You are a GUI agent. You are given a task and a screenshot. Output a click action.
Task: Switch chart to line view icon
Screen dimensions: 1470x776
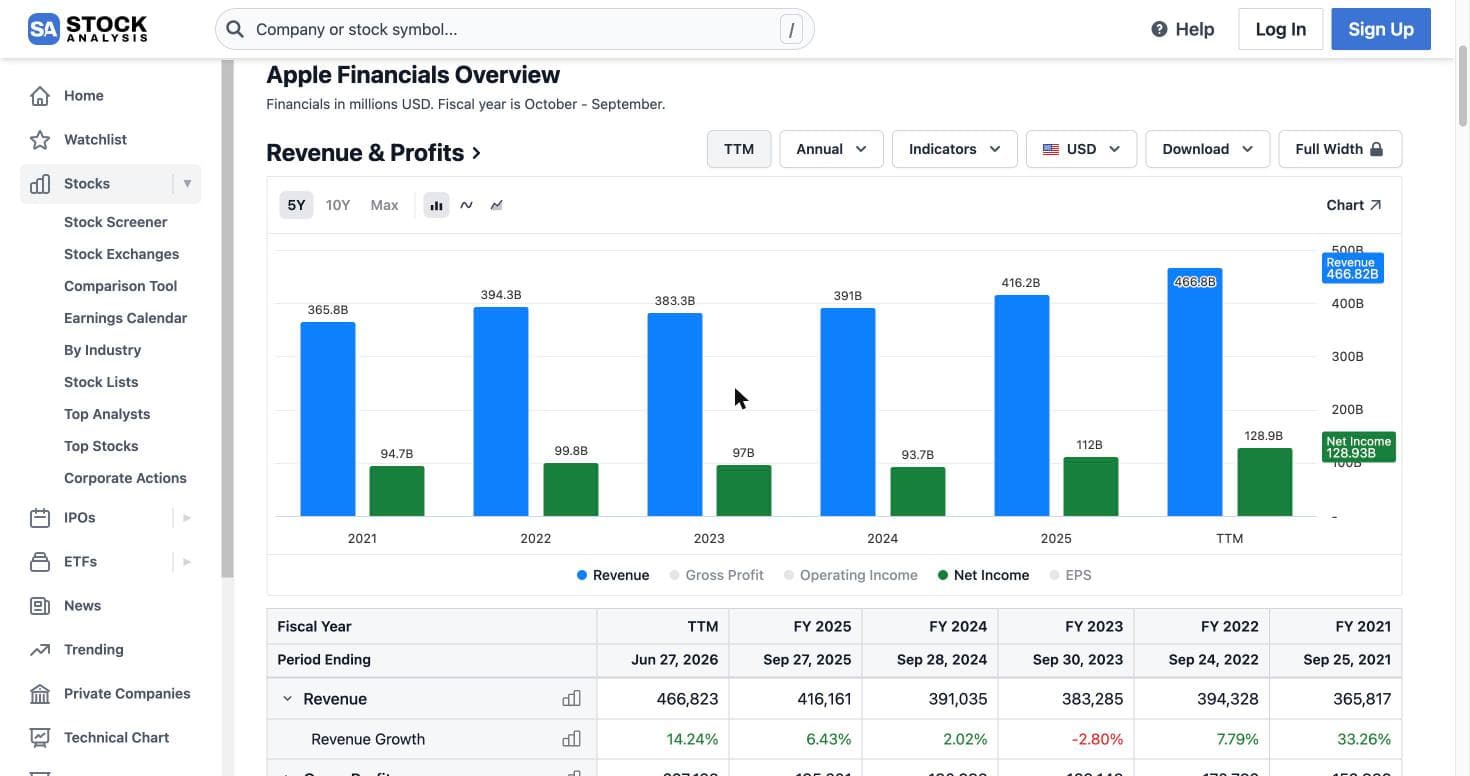tap(466, 205)
